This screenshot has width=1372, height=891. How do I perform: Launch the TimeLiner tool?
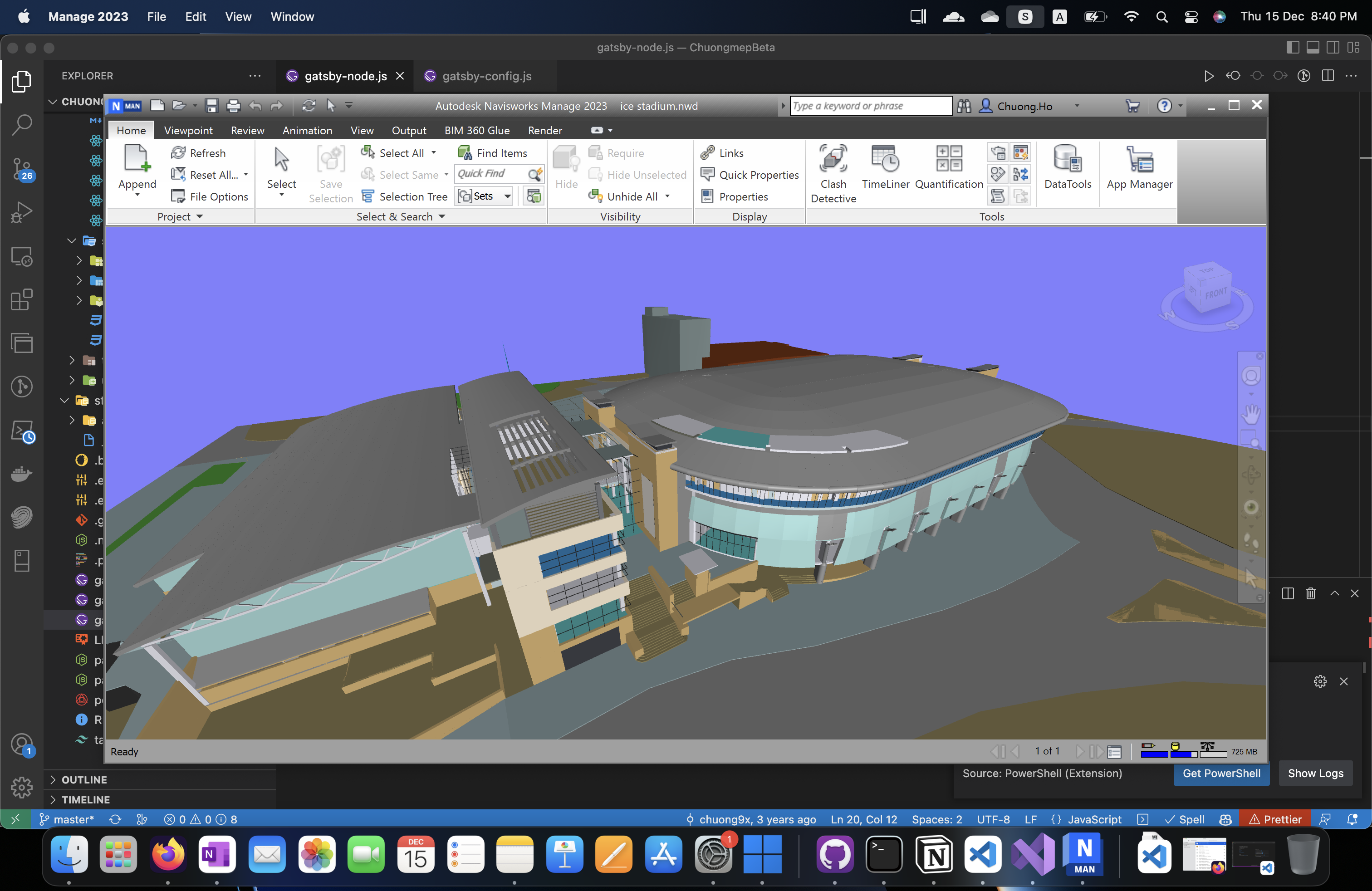885,167
